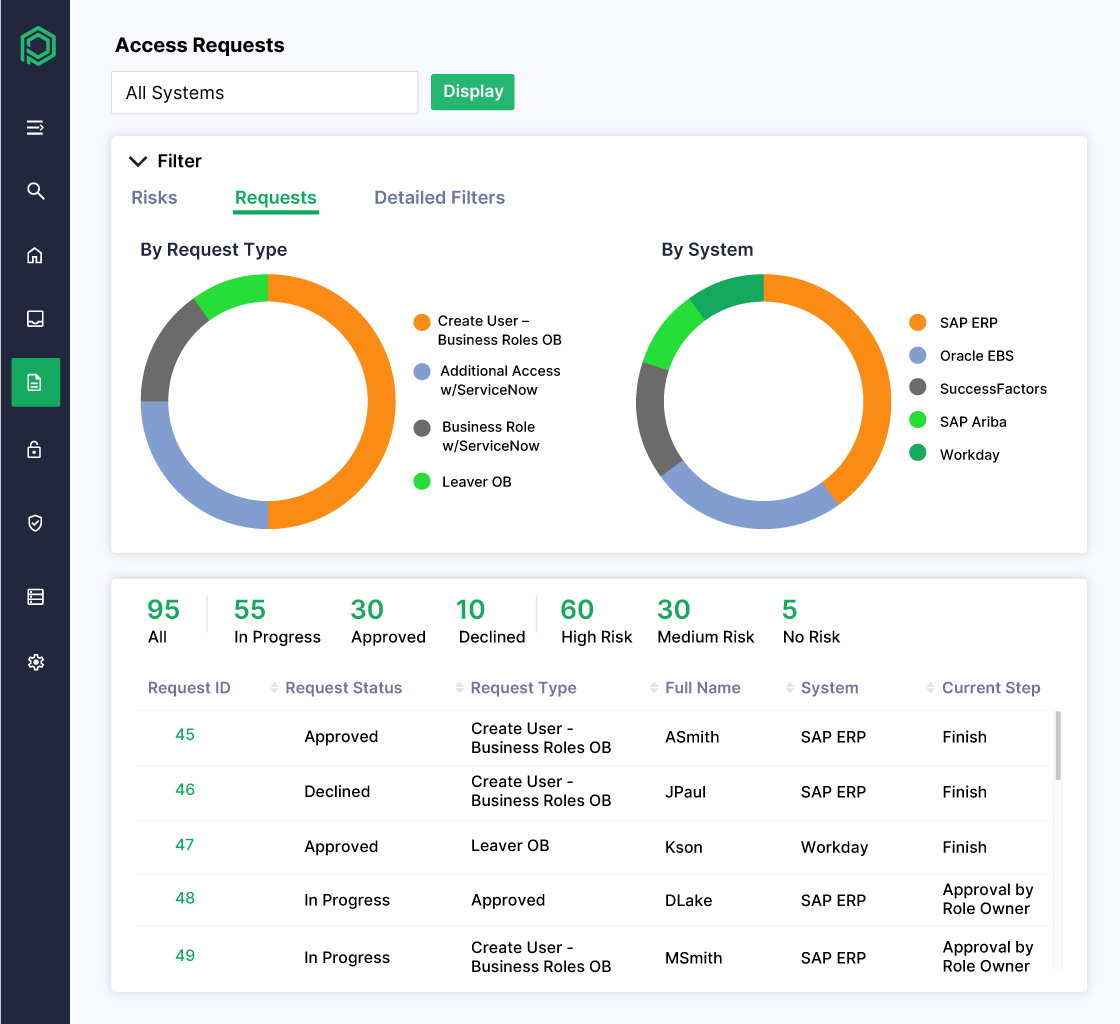
Task: Select the Home icon in the sidebar
Action: [x=35, y=255]
